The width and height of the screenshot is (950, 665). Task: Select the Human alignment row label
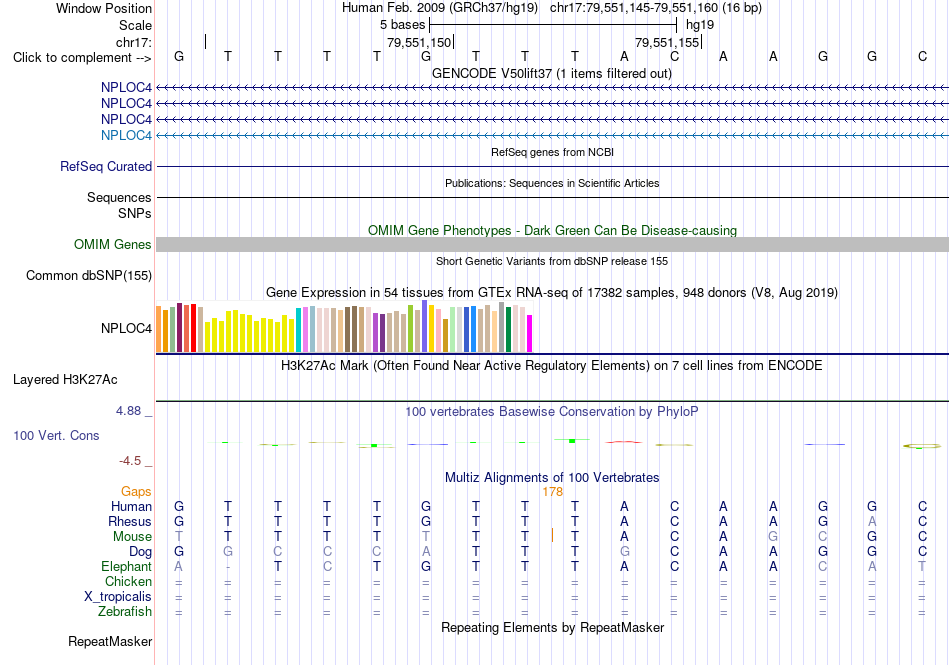point(131,506)
